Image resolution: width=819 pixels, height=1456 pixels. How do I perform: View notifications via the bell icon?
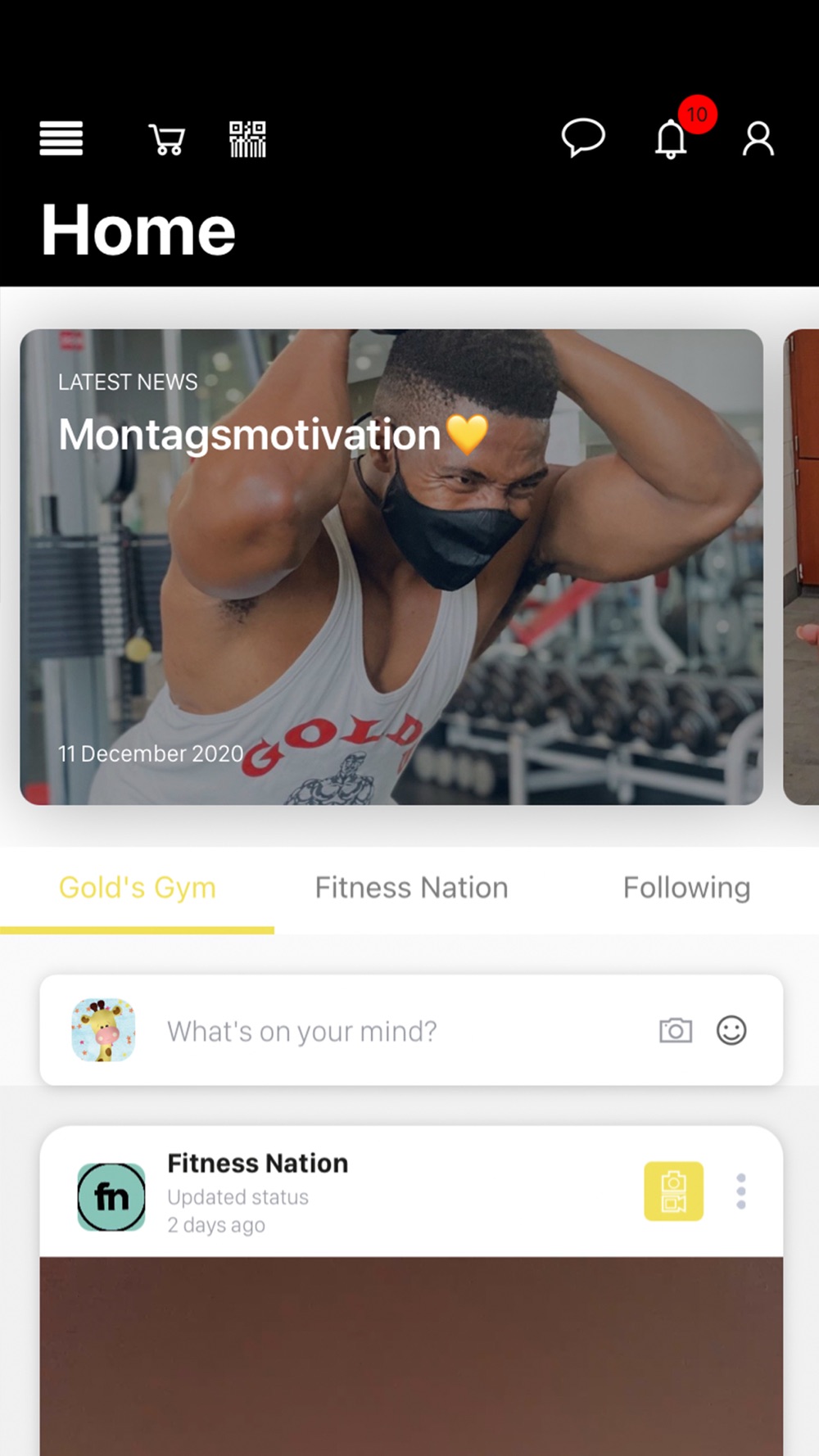coord(671,138)
